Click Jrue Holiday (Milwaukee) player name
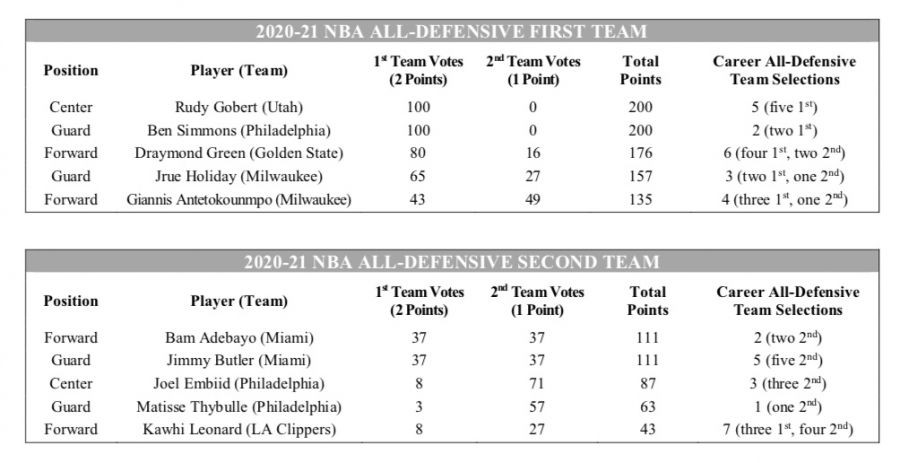 pyautogui.click(x=239, y=176)
